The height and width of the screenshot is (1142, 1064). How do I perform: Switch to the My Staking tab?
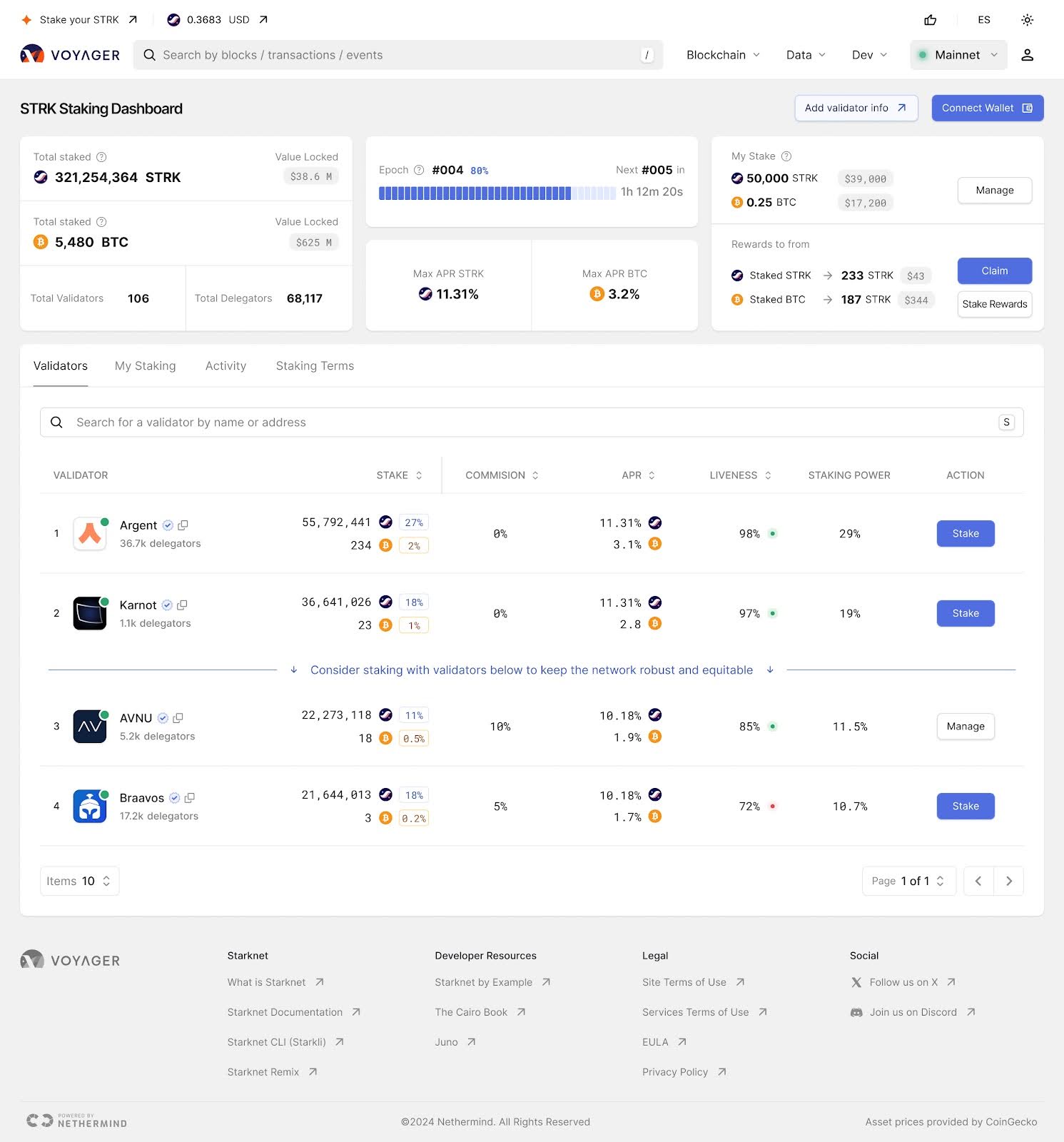click(145, 366)
